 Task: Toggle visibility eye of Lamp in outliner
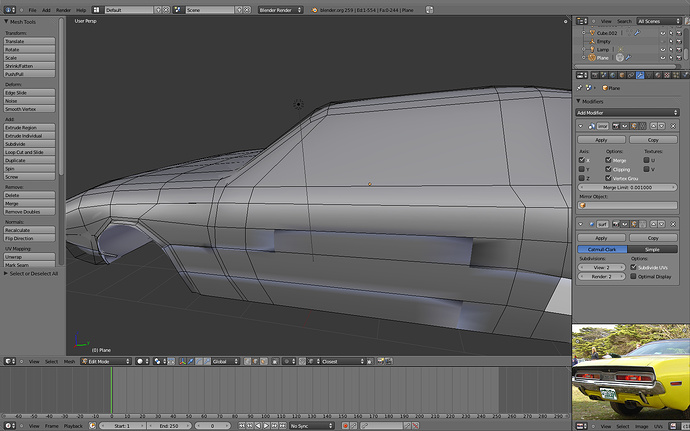[663, 50]
